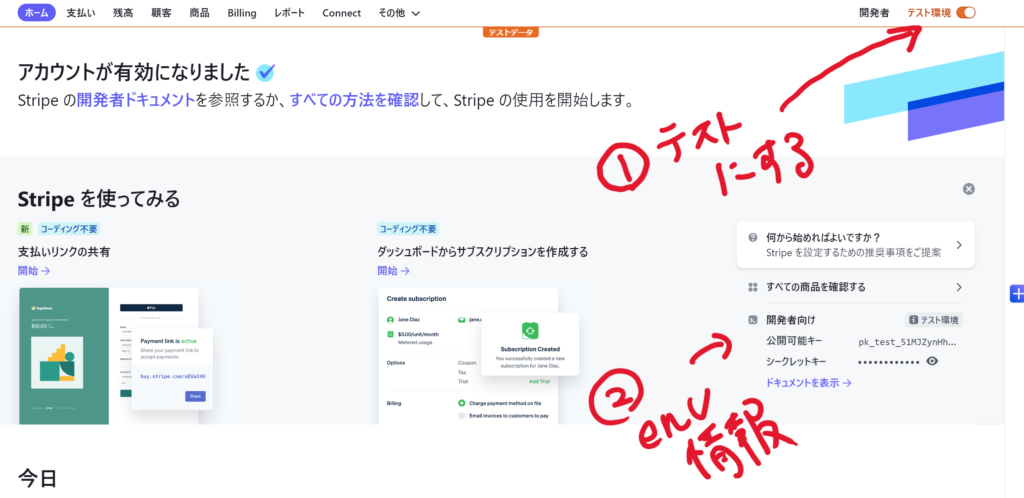The image size is (1024, 498).
Task: Click the 今日 heading
Action: (37, 479)
